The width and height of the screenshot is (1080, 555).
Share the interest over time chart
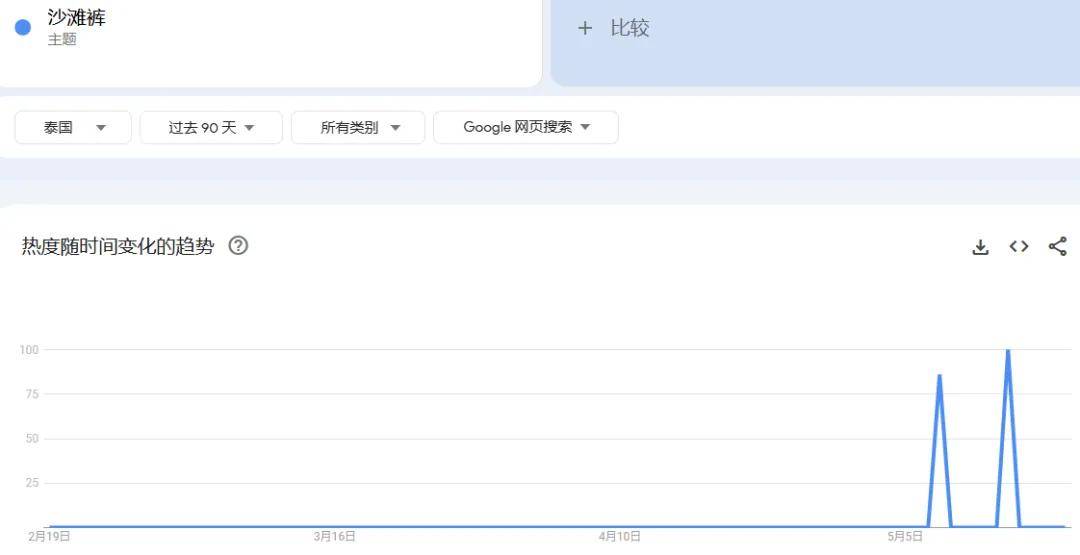tap(1057, 247)
